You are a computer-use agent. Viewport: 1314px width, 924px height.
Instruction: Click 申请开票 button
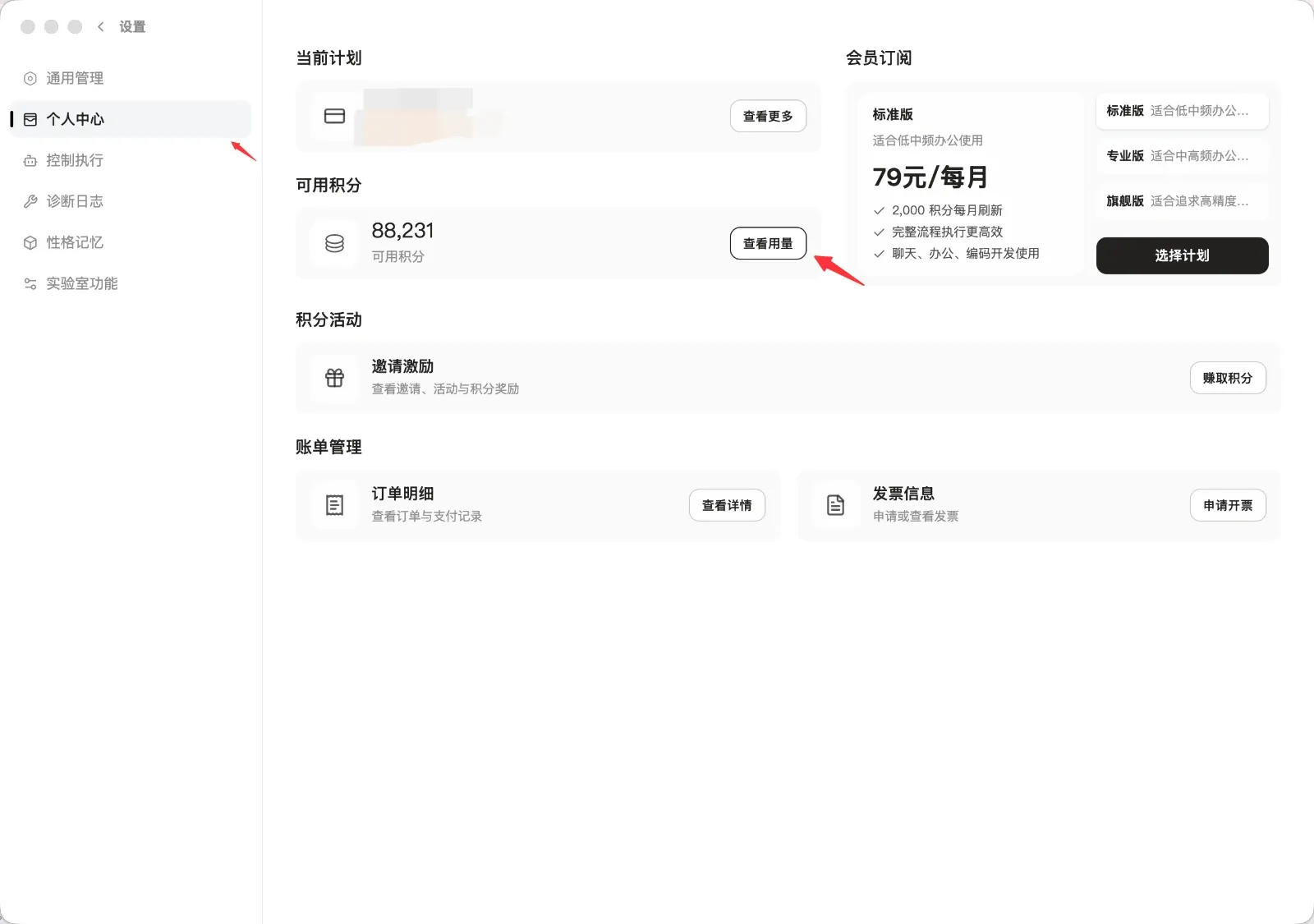click(1228, 505)
